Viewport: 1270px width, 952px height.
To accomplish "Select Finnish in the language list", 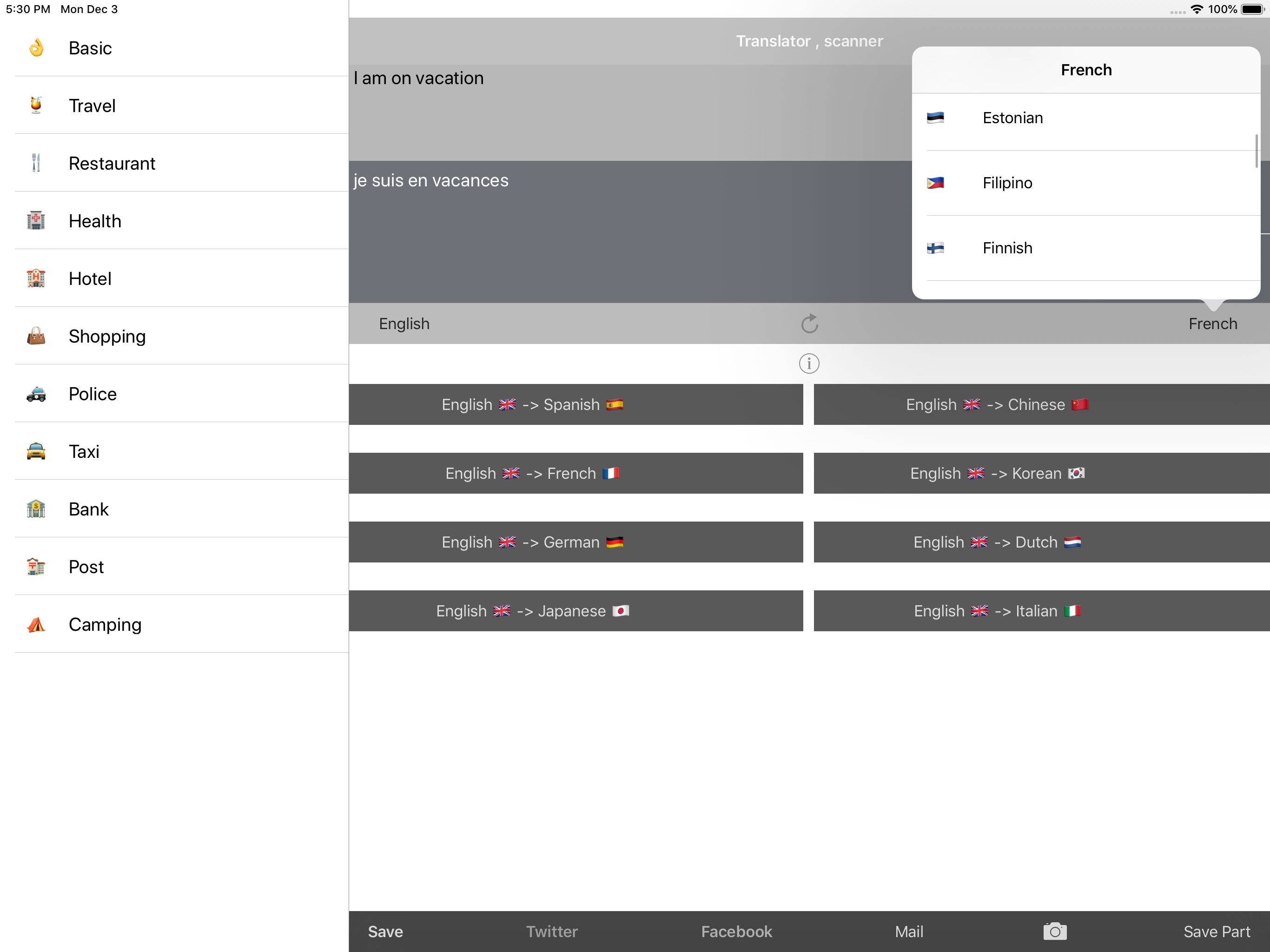I will pyautogui.click(x=1086, y=247).
